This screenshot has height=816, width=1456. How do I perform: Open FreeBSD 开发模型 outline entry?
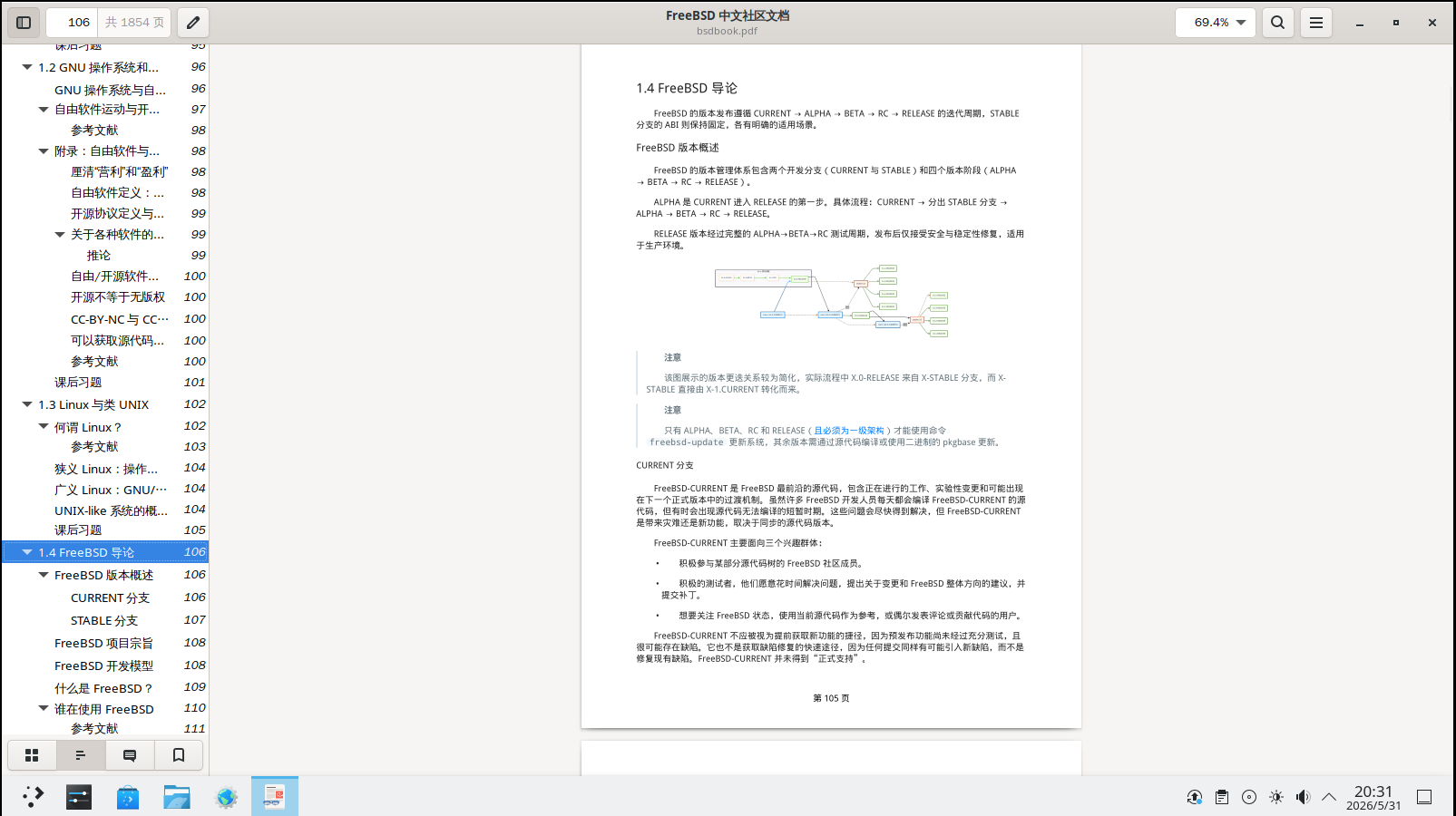pos(103,665)
